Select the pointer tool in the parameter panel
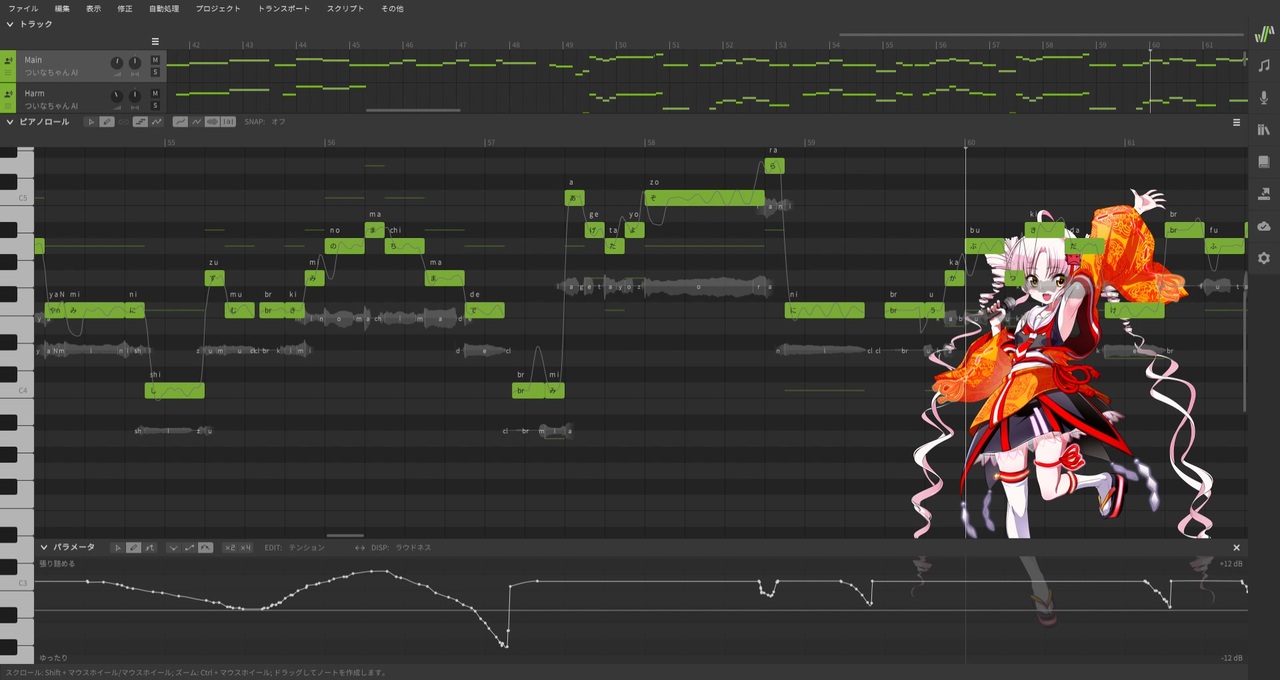 [x=118, y=548]
